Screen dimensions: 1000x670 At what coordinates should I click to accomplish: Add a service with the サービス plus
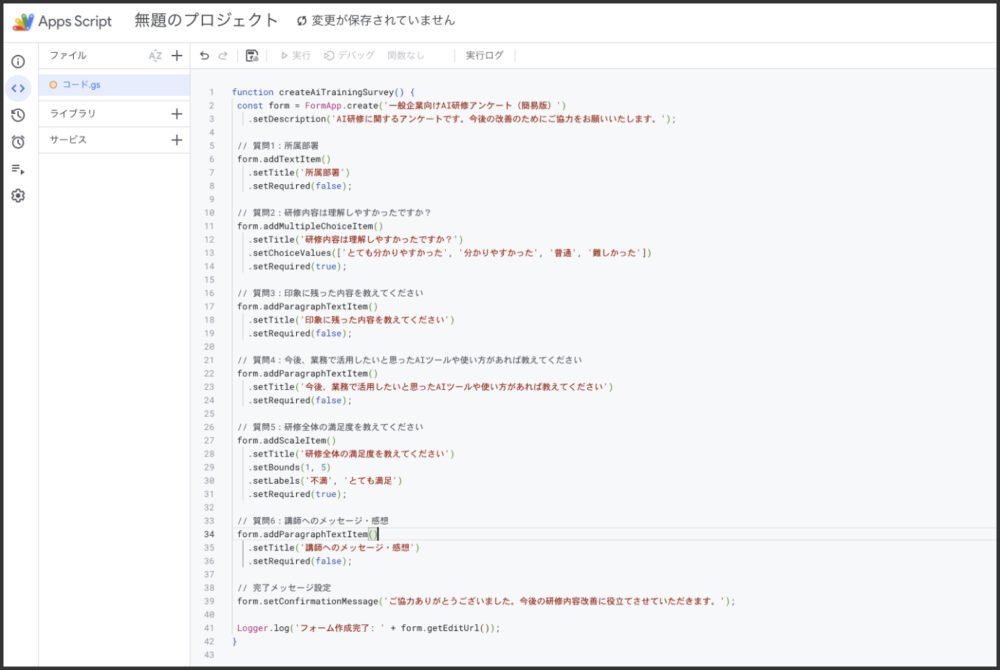tap(176, 140)
